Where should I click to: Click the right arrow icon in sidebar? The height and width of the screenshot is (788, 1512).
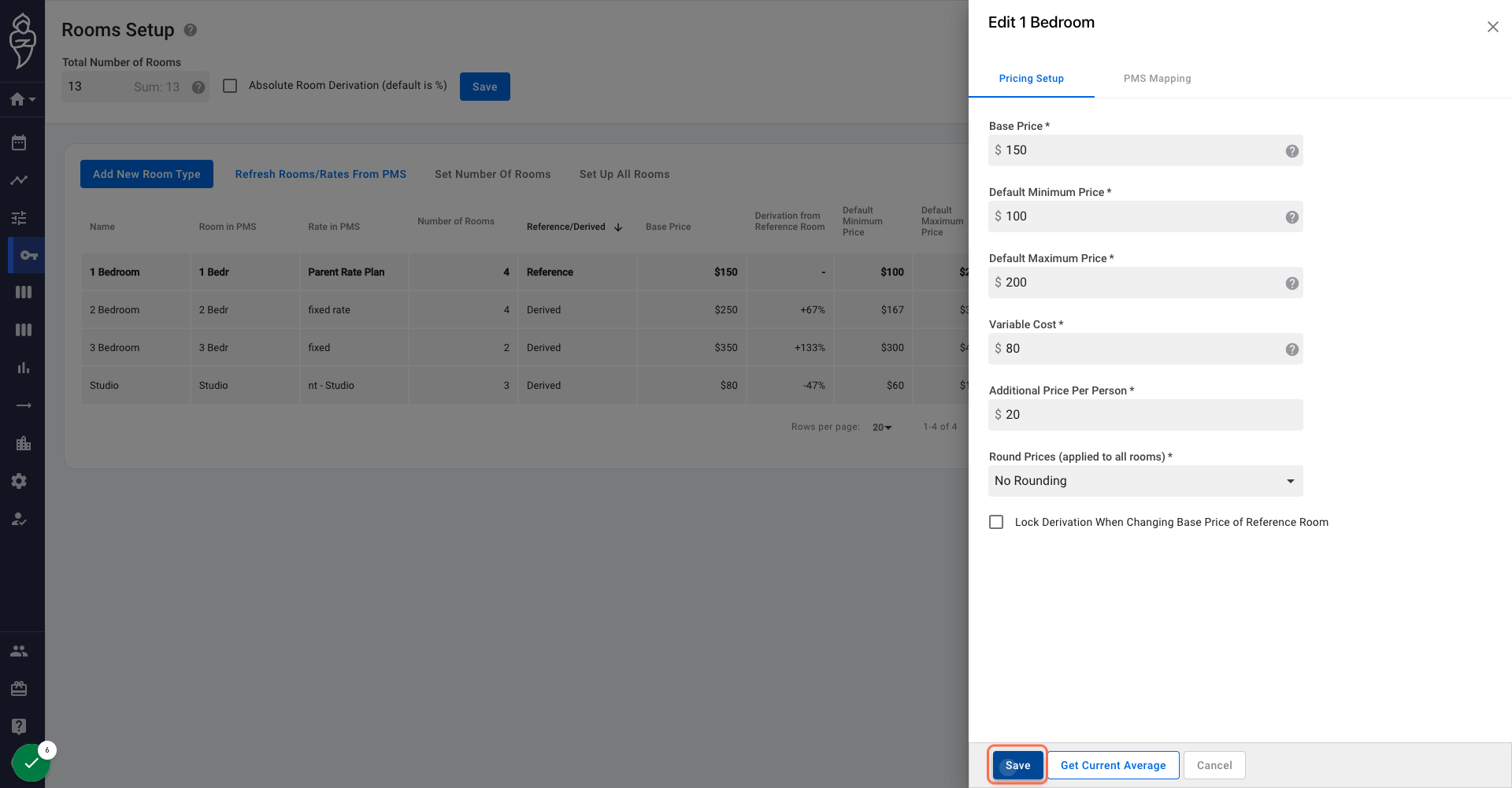[24, 405]
